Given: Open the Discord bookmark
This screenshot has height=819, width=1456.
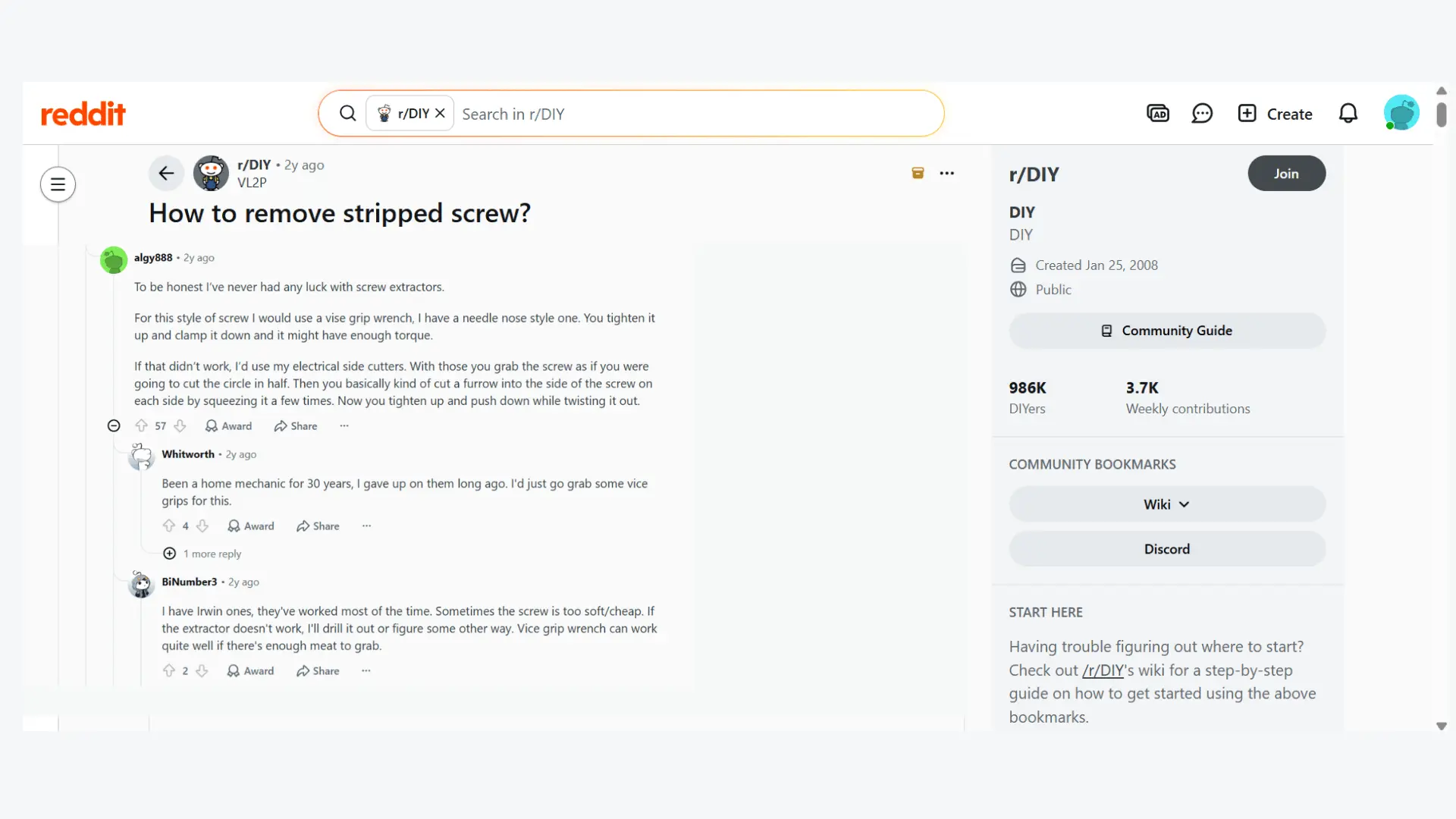Looking at the screenshot, I should 1167,549.
